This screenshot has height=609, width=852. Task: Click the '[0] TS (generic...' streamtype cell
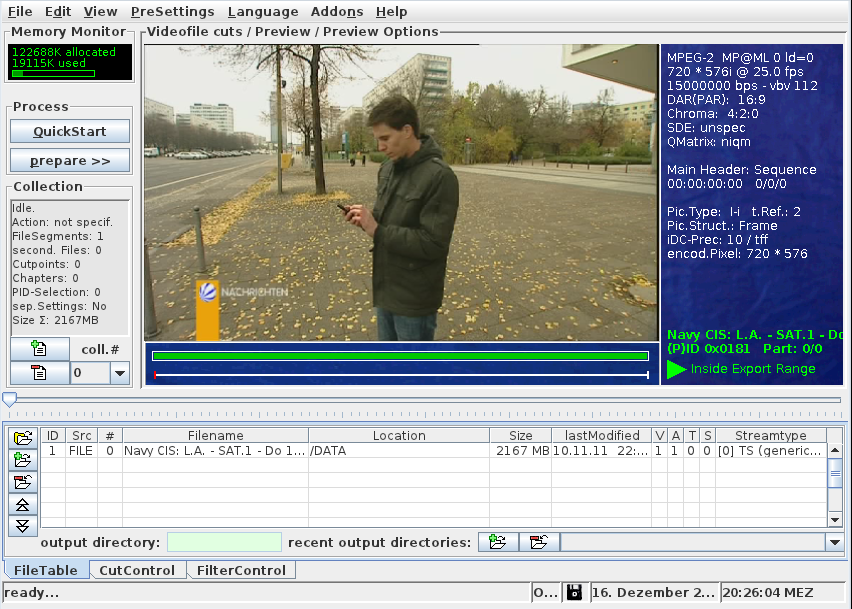pyautogui.click(x=771, y=451)
